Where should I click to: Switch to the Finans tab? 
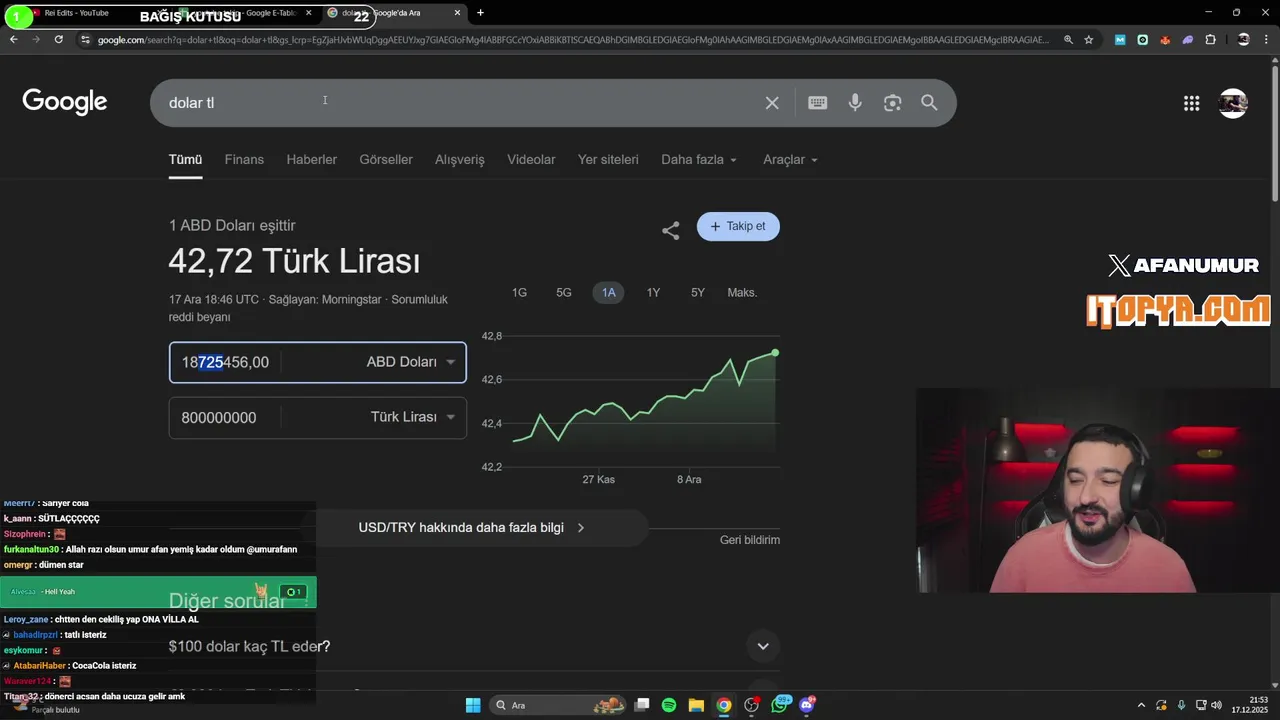[x=244, y=160]
